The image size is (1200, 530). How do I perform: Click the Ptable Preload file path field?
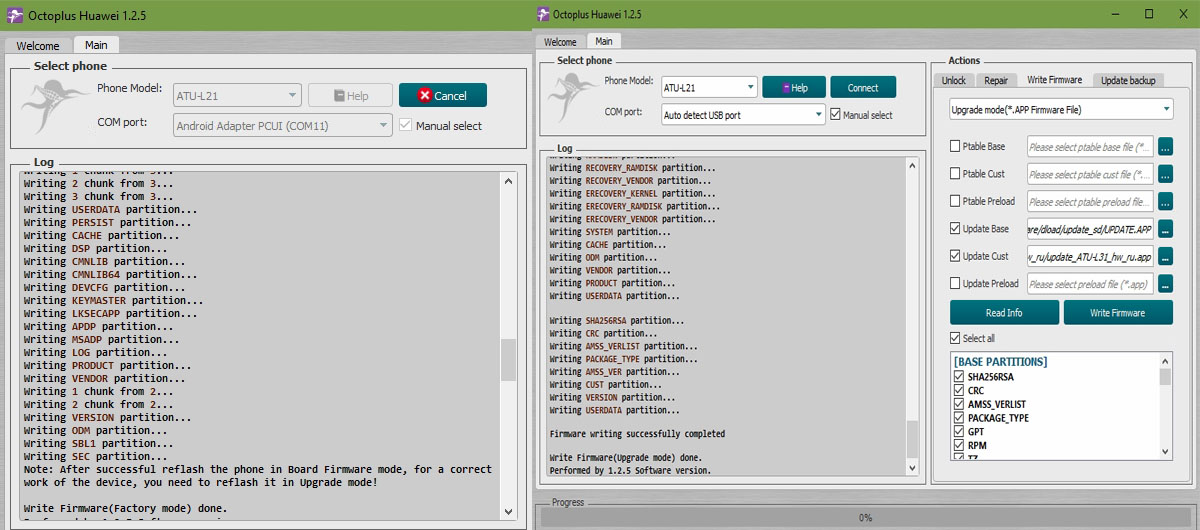tap(1090, 201)
